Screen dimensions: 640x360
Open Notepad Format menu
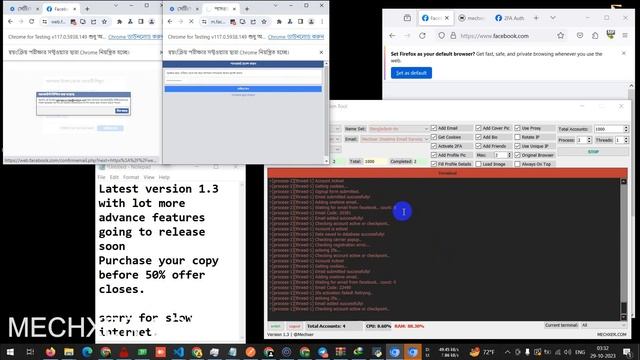[131, 177]
